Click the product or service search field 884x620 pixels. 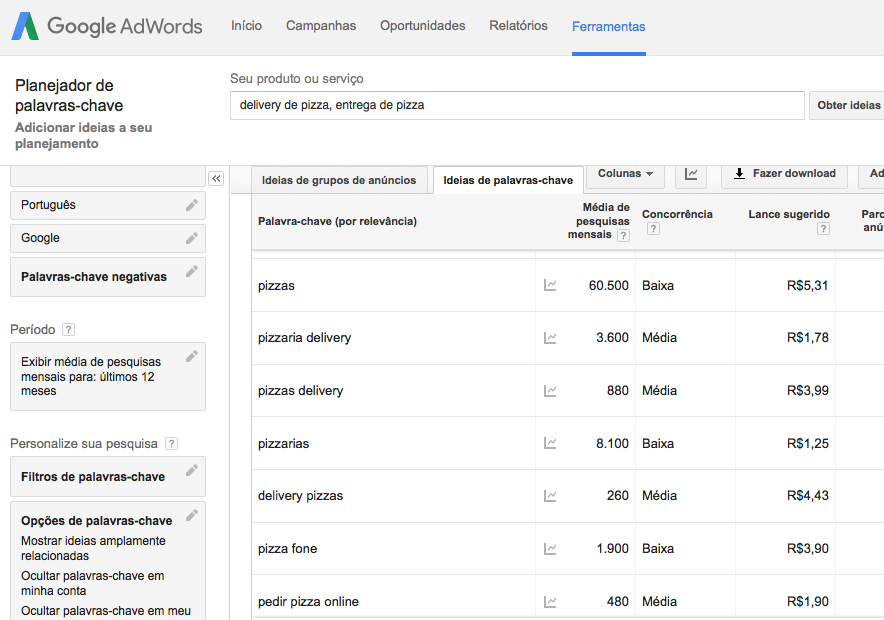pyautogui.click(x=517, y=105)
